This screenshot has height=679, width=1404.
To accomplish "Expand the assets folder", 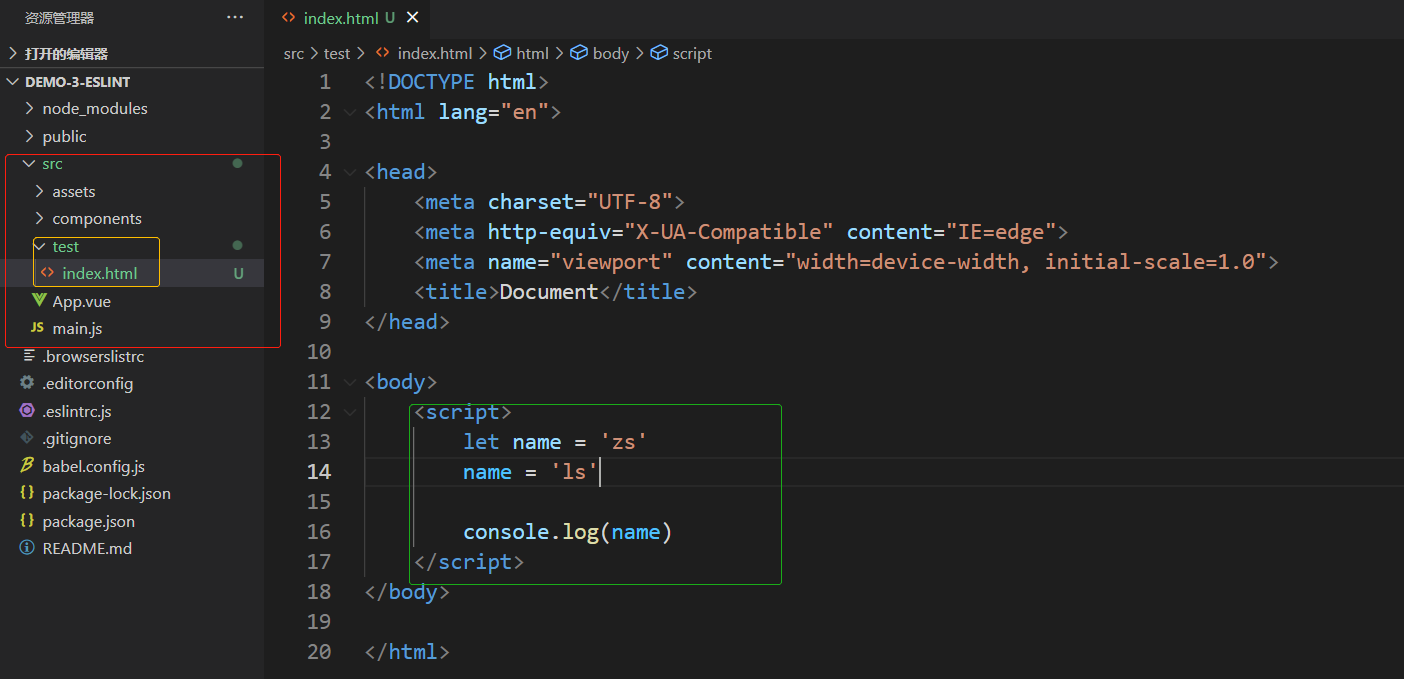I will (132, 191).
